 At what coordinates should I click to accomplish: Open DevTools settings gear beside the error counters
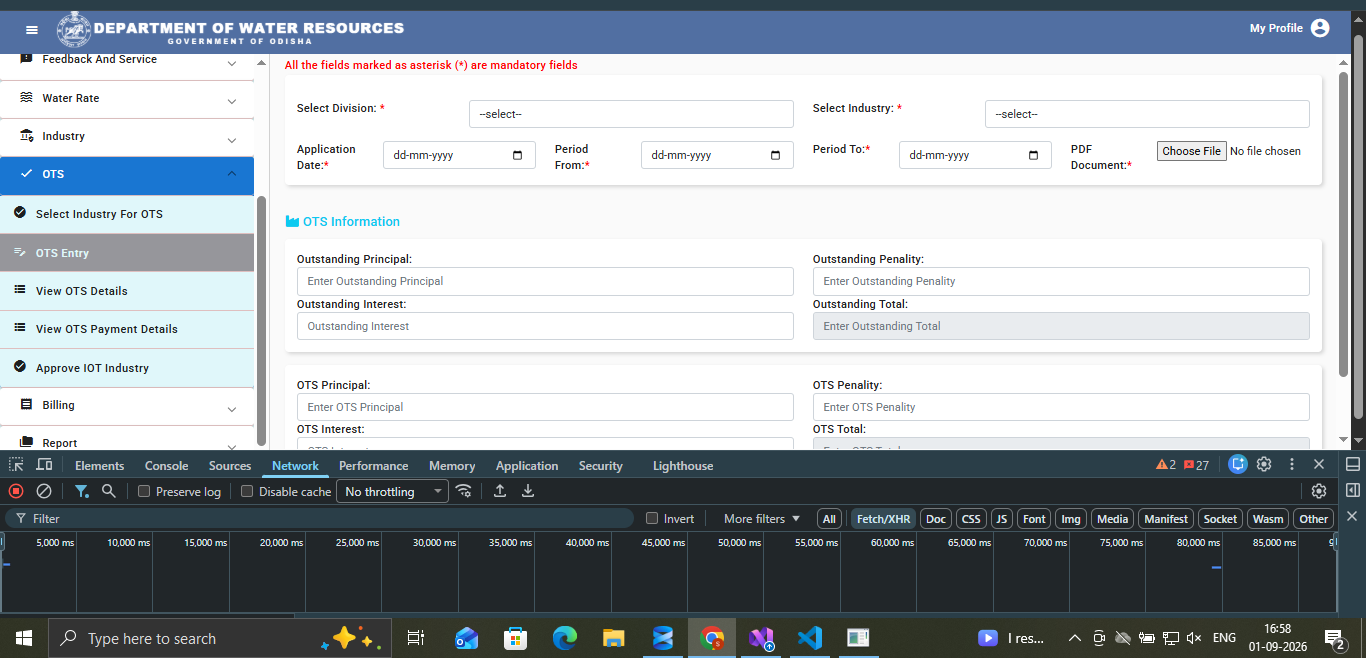(1264, 464)
